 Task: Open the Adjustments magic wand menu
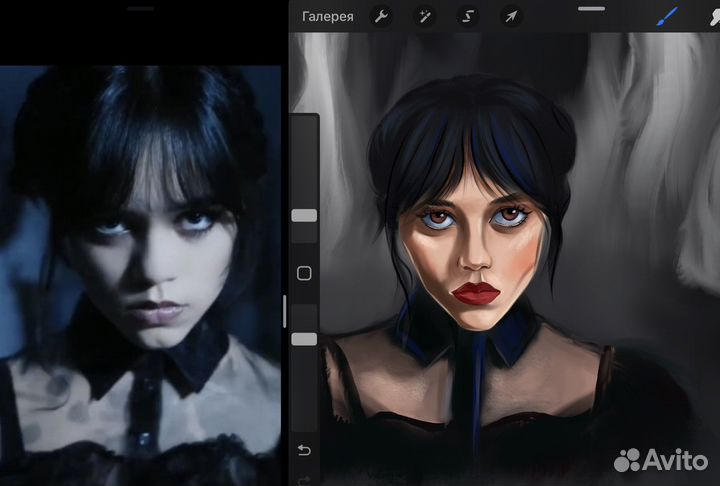424,16
